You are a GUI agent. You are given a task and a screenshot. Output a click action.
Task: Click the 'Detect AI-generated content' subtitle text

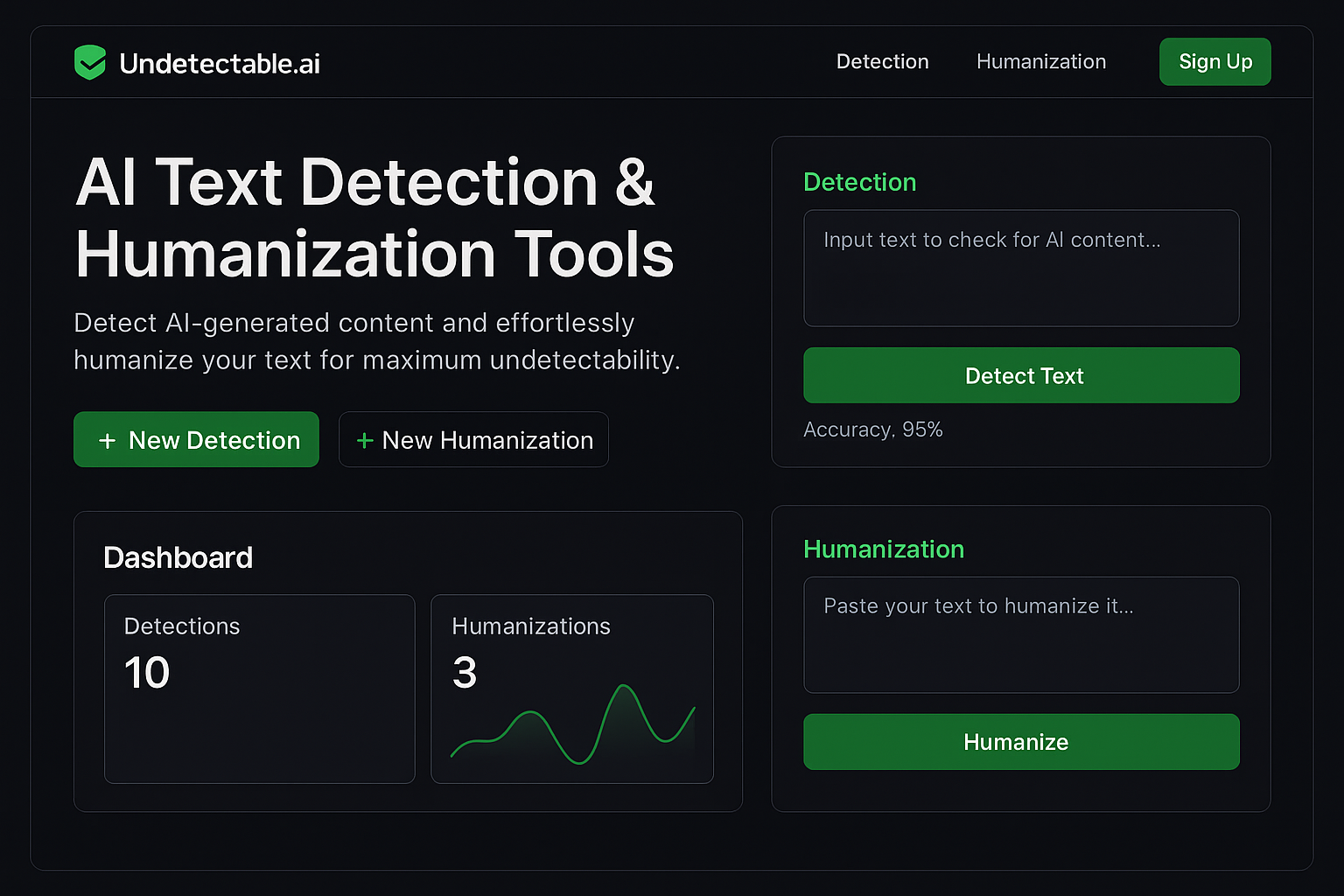tap(377, 341)
